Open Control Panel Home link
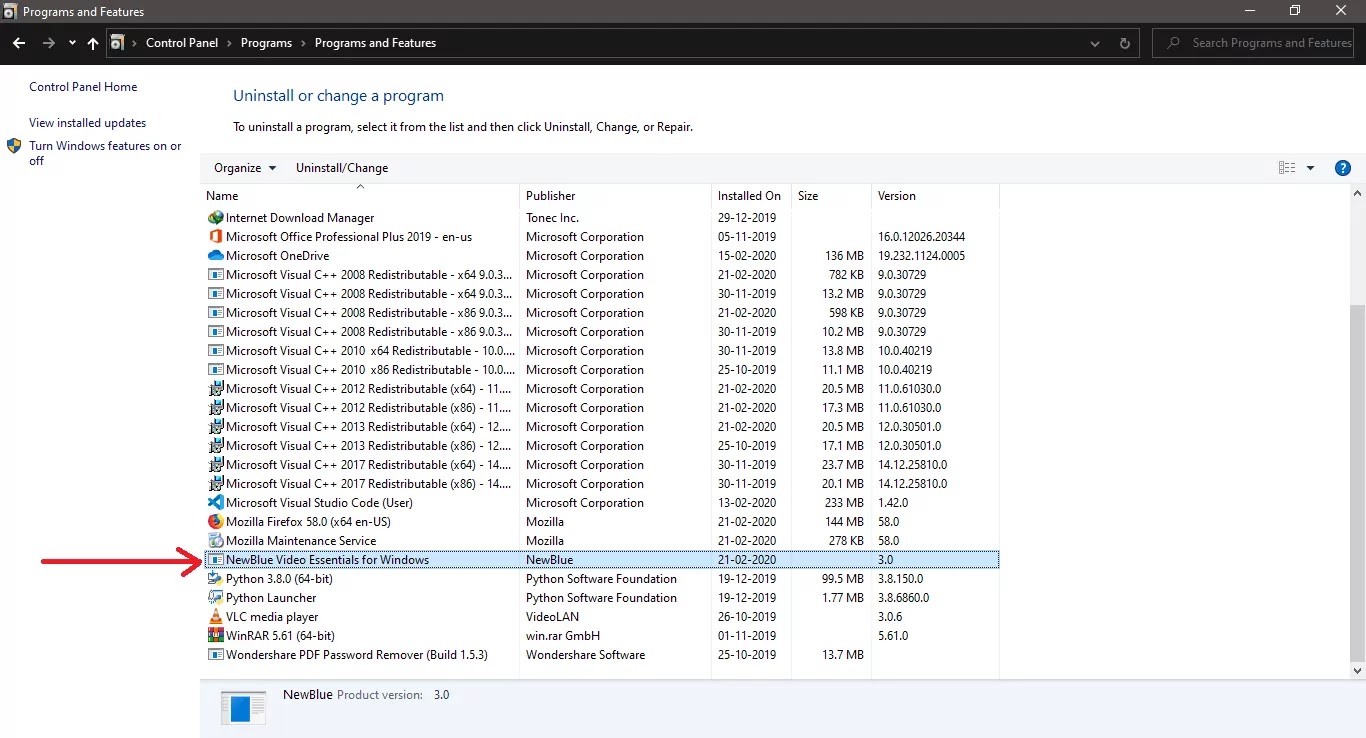 [83, 87]
